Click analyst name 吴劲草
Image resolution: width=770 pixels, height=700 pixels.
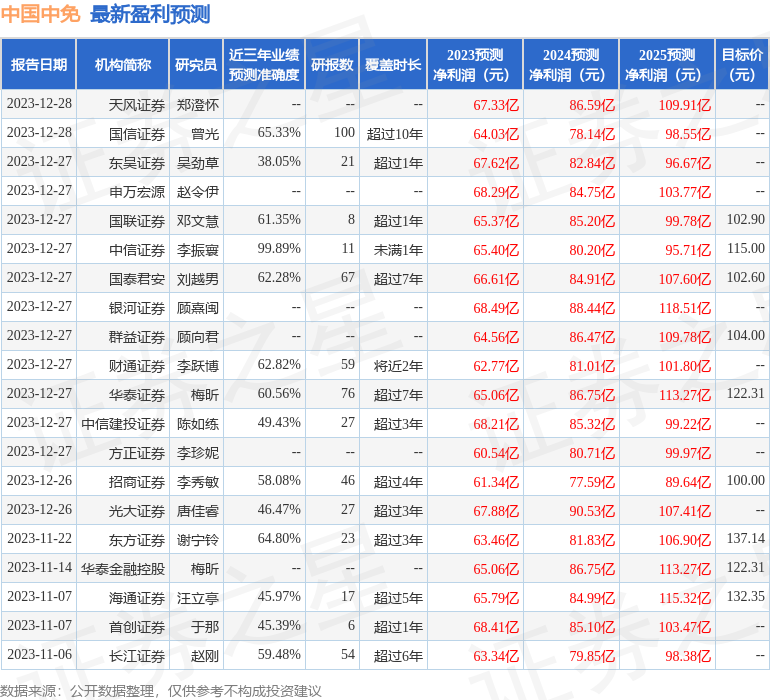click(197, 163)
